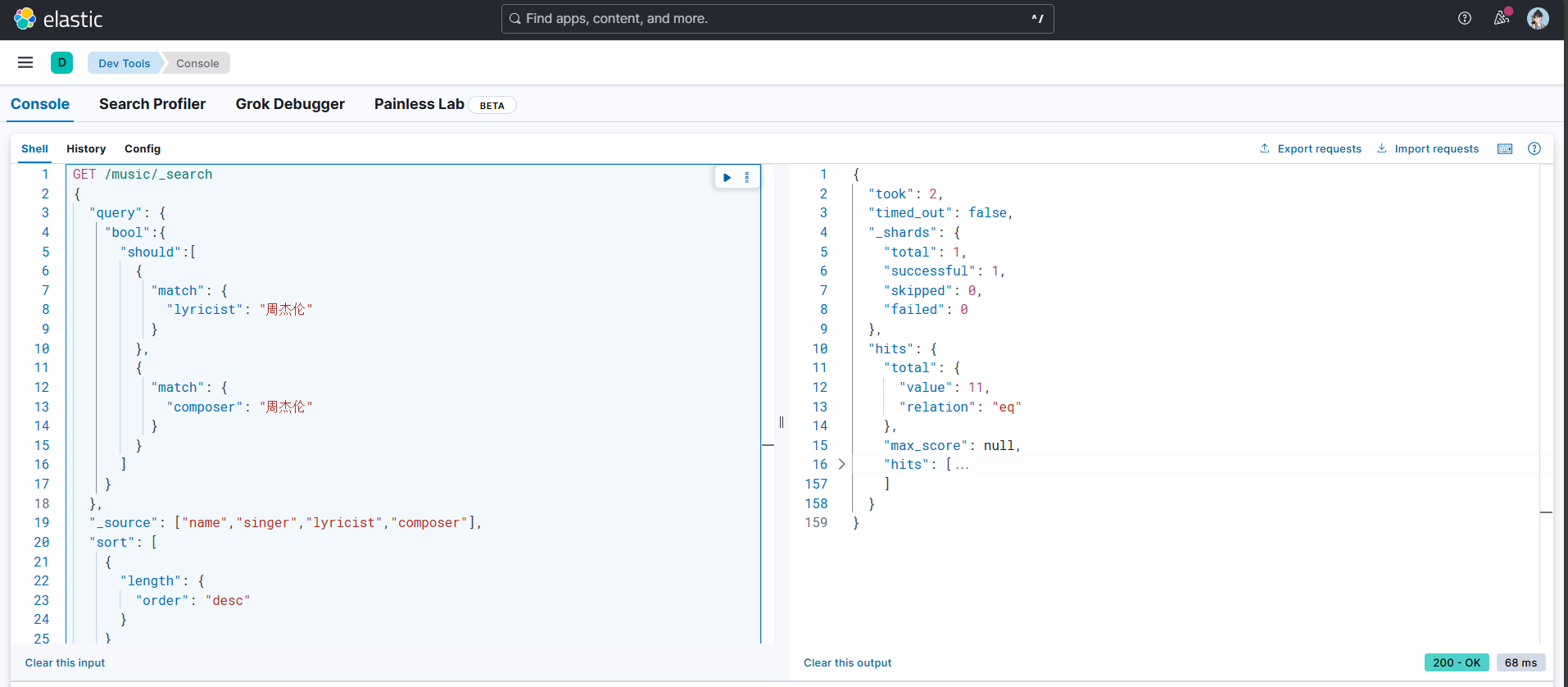Select the History tab

pyautogui.click(x=86, y=148)
